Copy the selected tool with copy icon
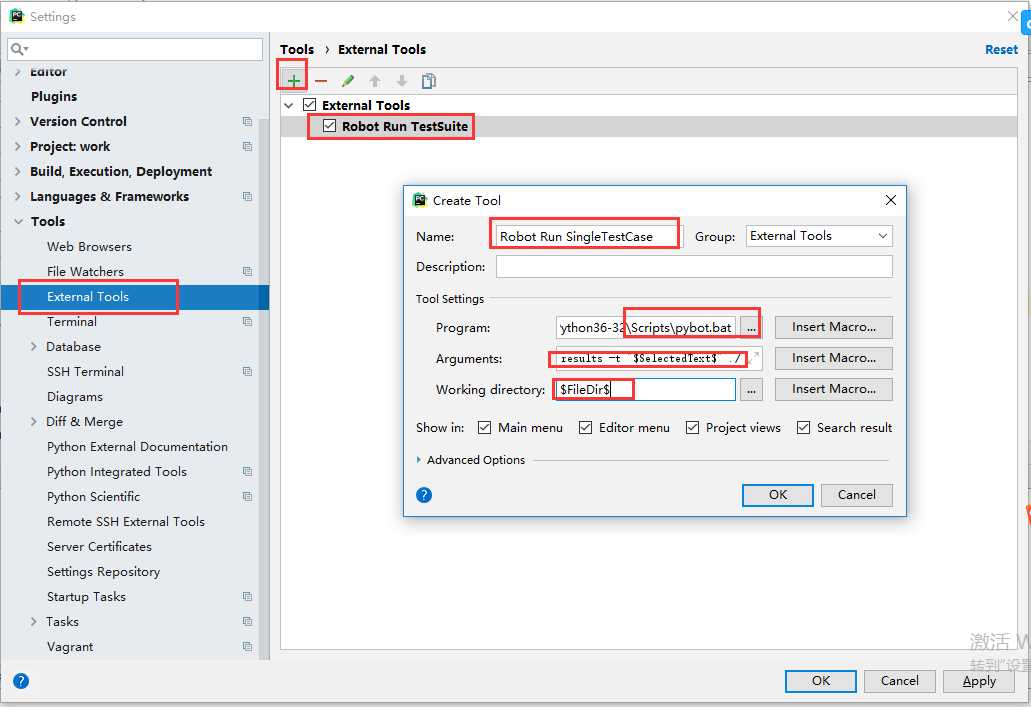 coord(429,81)
